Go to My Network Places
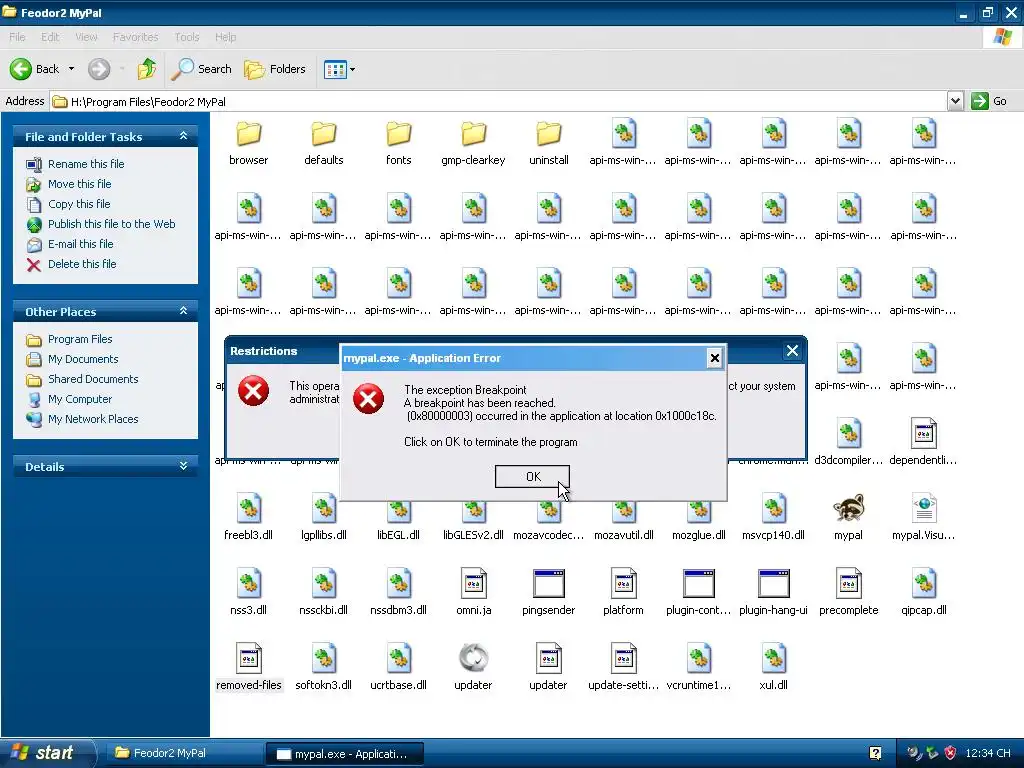Viewport: 1024px width, 768px height. (93, 419)
